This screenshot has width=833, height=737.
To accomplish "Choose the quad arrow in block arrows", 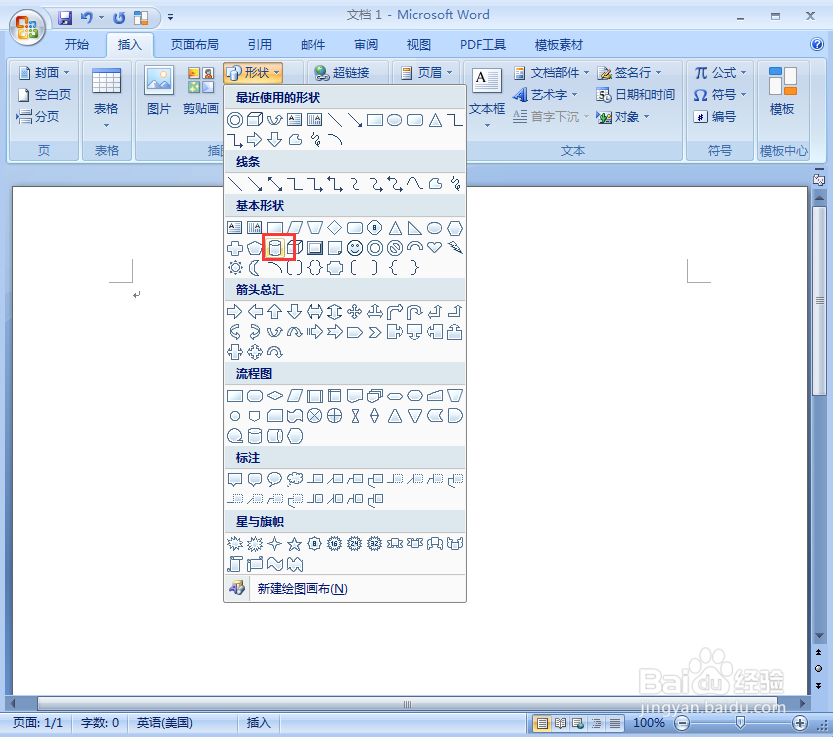I will click(354, 311).
